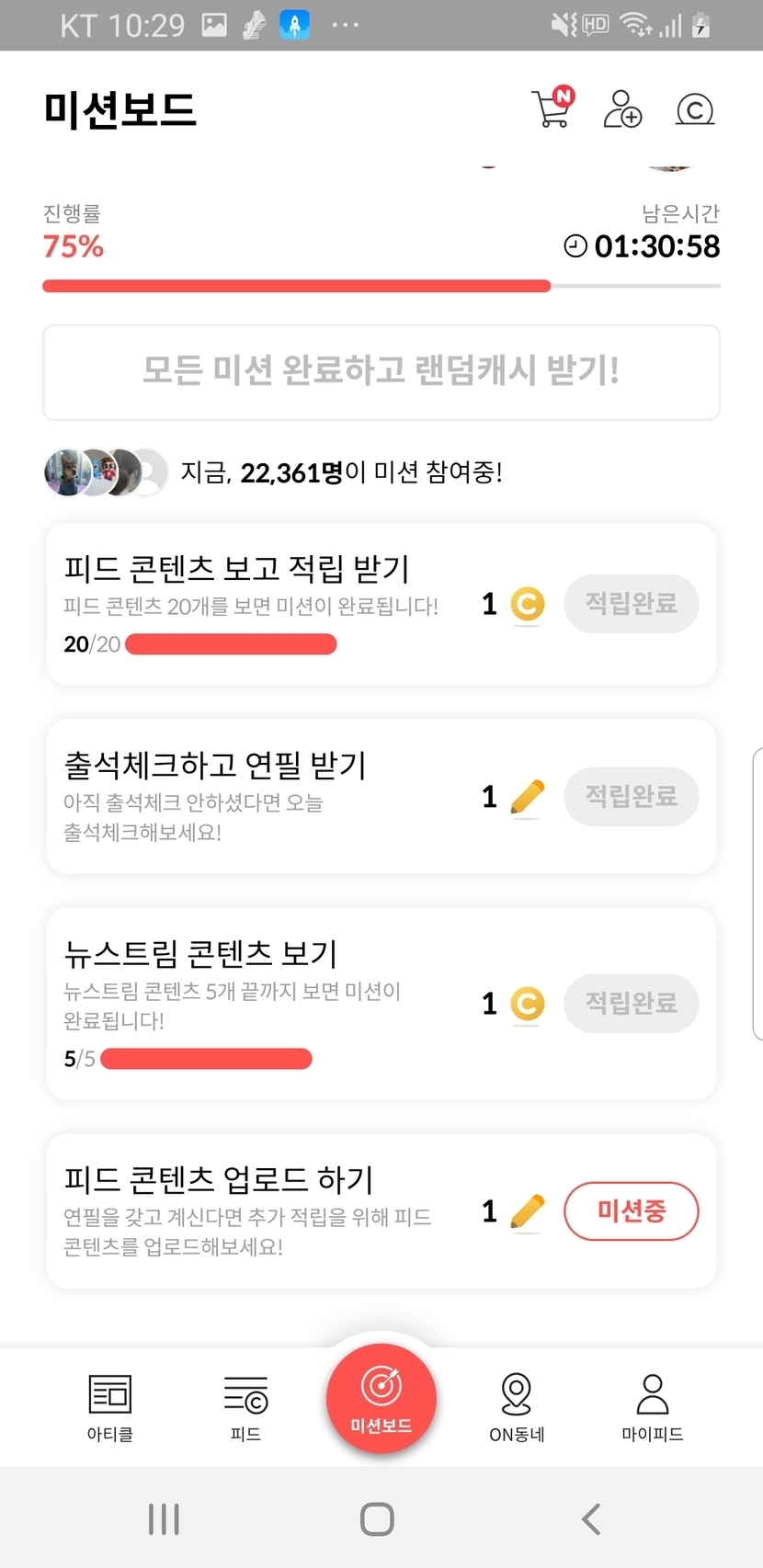Tap 적립완료 for 피드 콘텐츠 보고 적립 받기
The height and width of the screenshot is (1568, 763).
[632, 604]
